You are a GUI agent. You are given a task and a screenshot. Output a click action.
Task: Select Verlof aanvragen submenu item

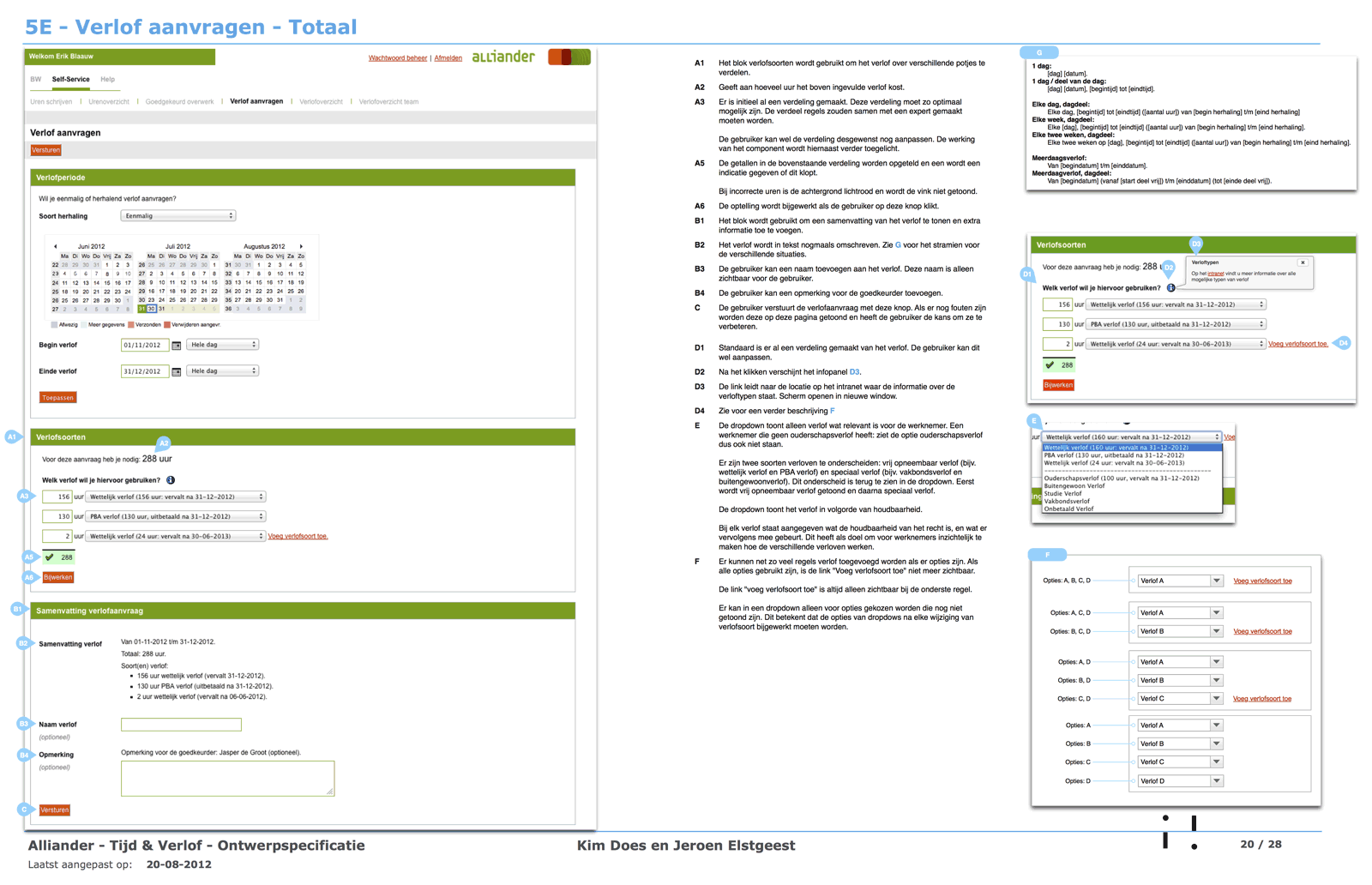(256, 101)
